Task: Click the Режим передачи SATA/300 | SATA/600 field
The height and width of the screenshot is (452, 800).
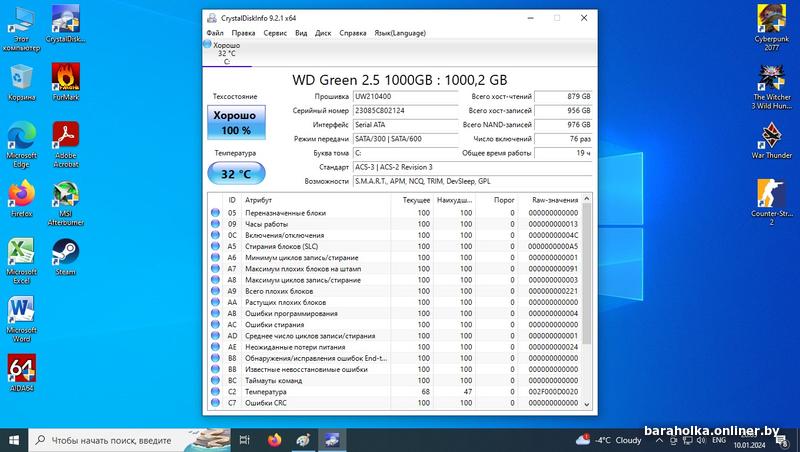Action: coord(406,139)
